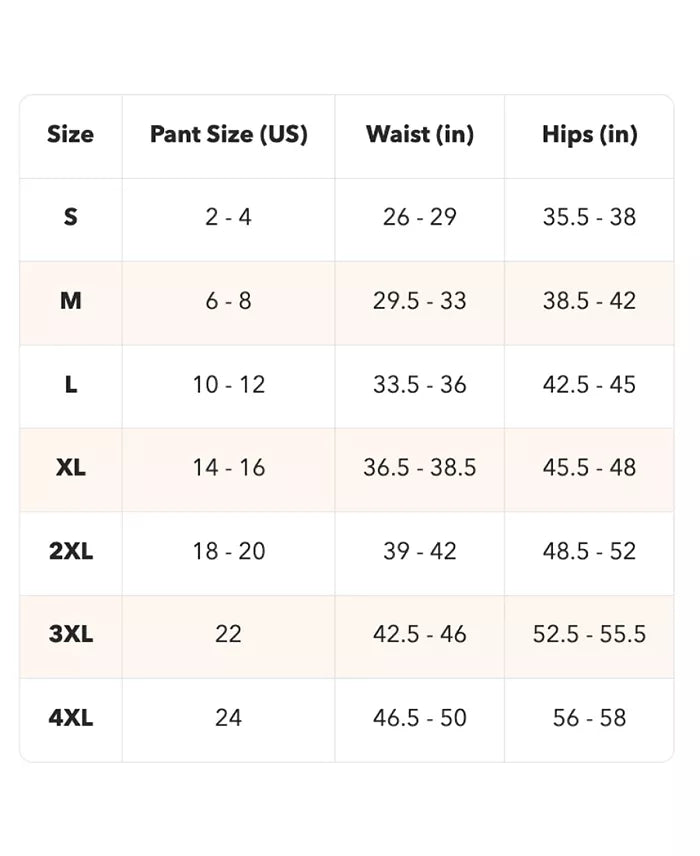Click the Pant Size (US) header
Image resolution: width=700 pixels, height=856 pixels.
[229, 134]
